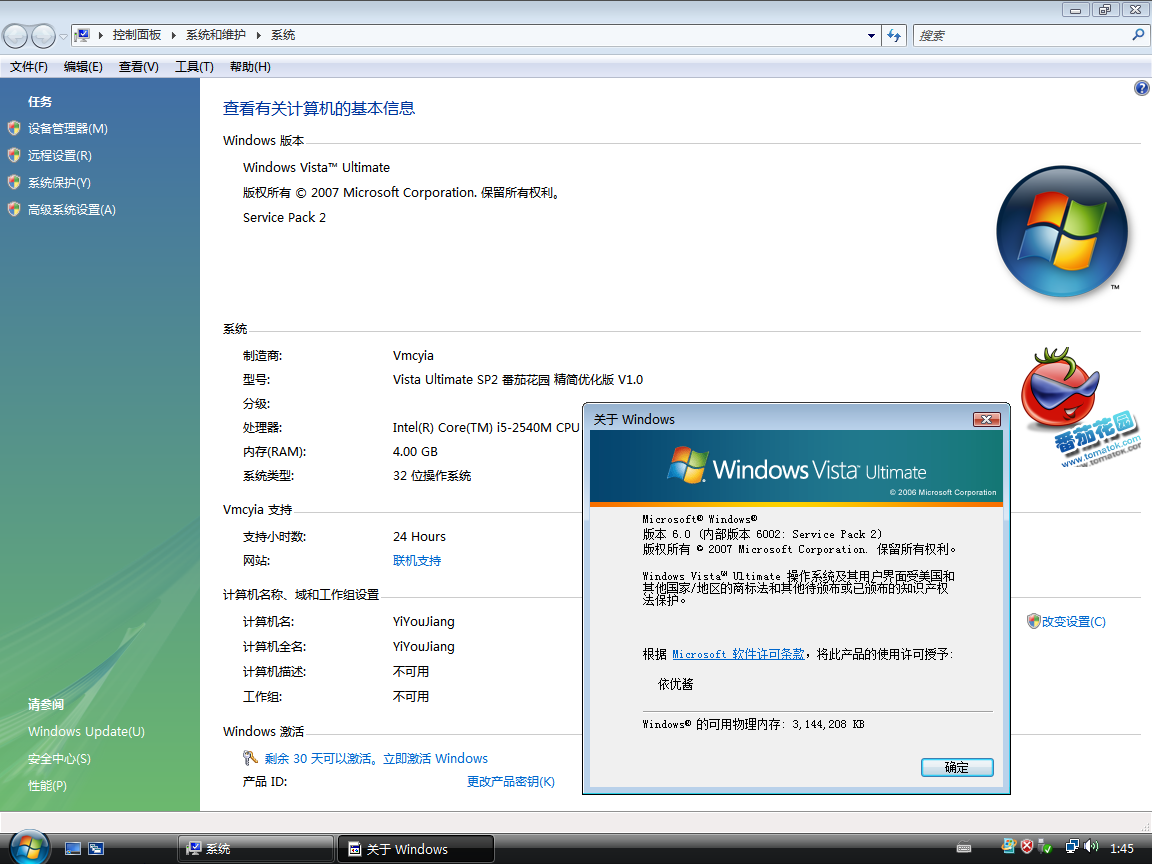Click the shield icon beside 设备管理器
The width and height of the screenshot is (1152, 864).
(14, 129)
